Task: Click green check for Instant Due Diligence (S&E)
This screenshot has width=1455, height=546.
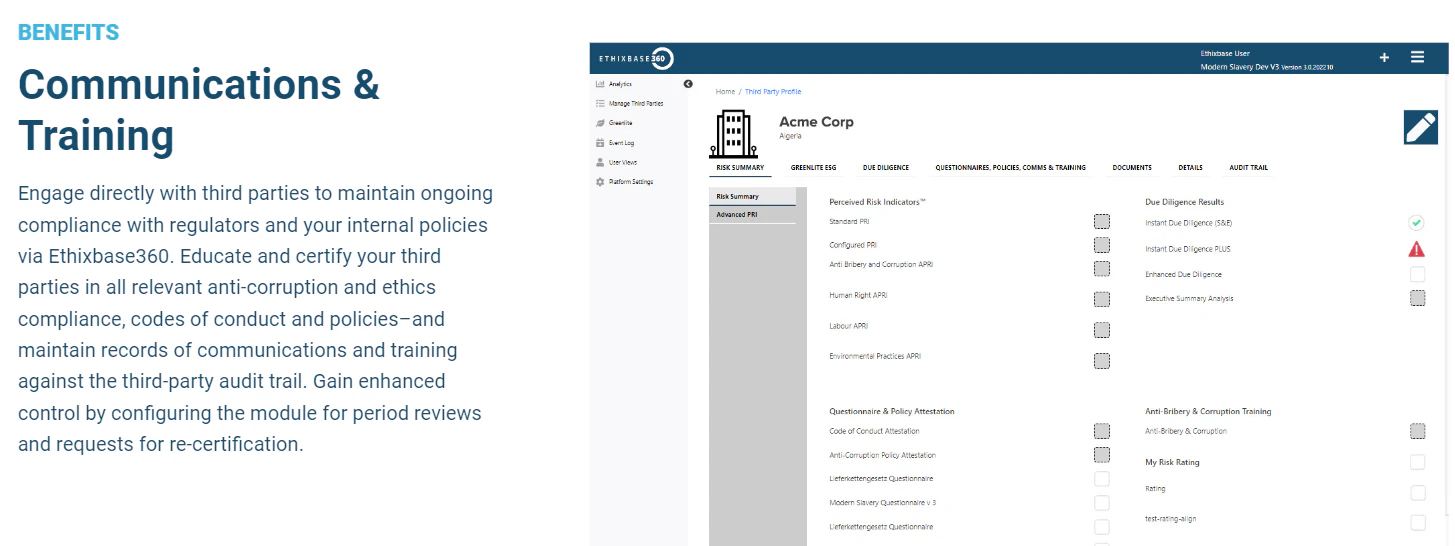Action: tap(1416, 222)
